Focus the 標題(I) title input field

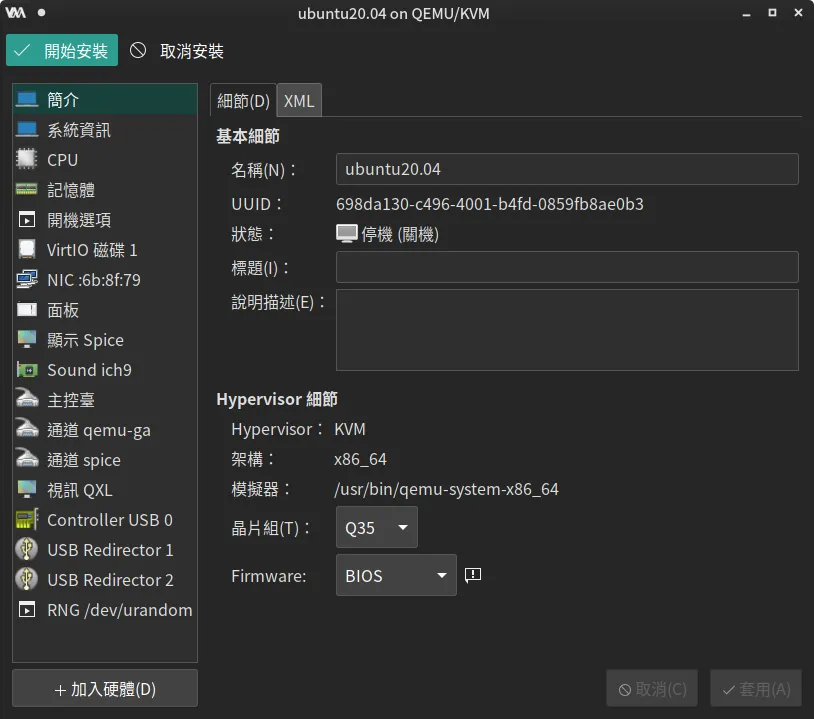click(x=566, y=267)
